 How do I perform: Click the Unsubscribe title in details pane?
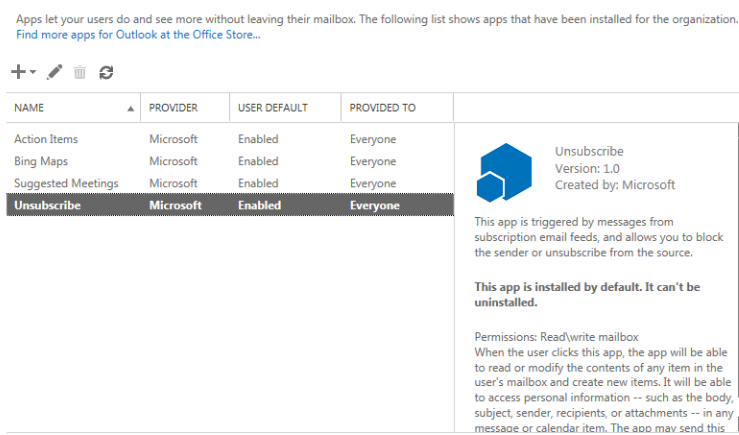tap(589, 152)
